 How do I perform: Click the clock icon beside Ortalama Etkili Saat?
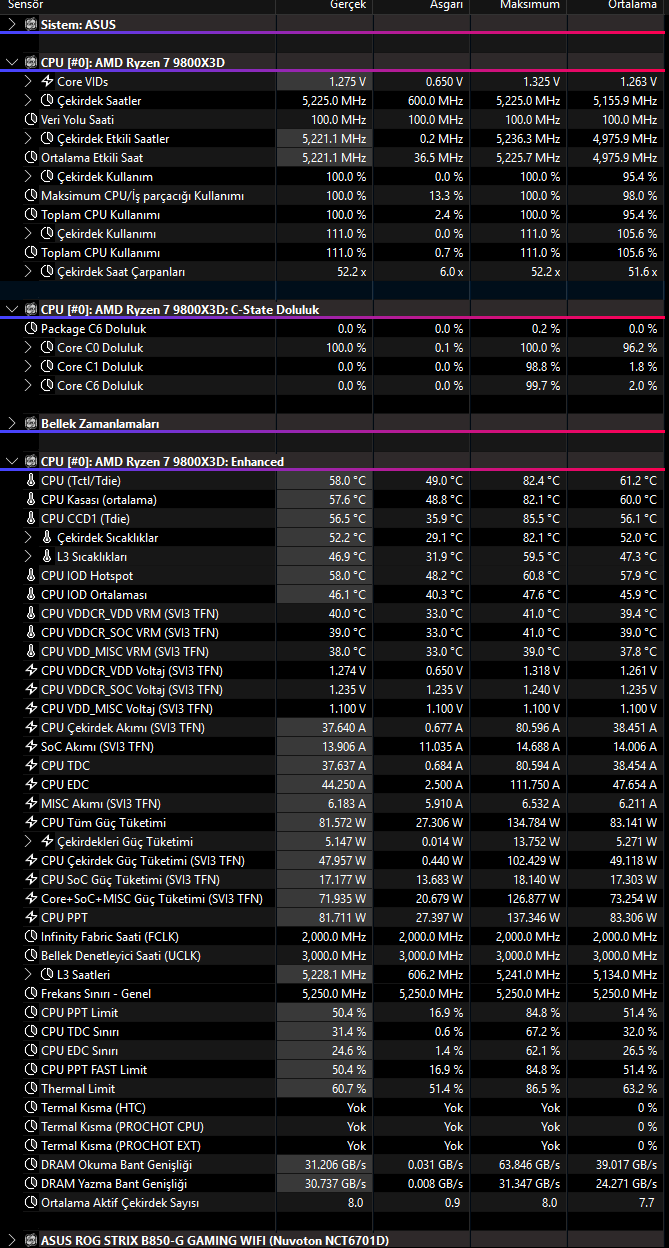point(31,158)
